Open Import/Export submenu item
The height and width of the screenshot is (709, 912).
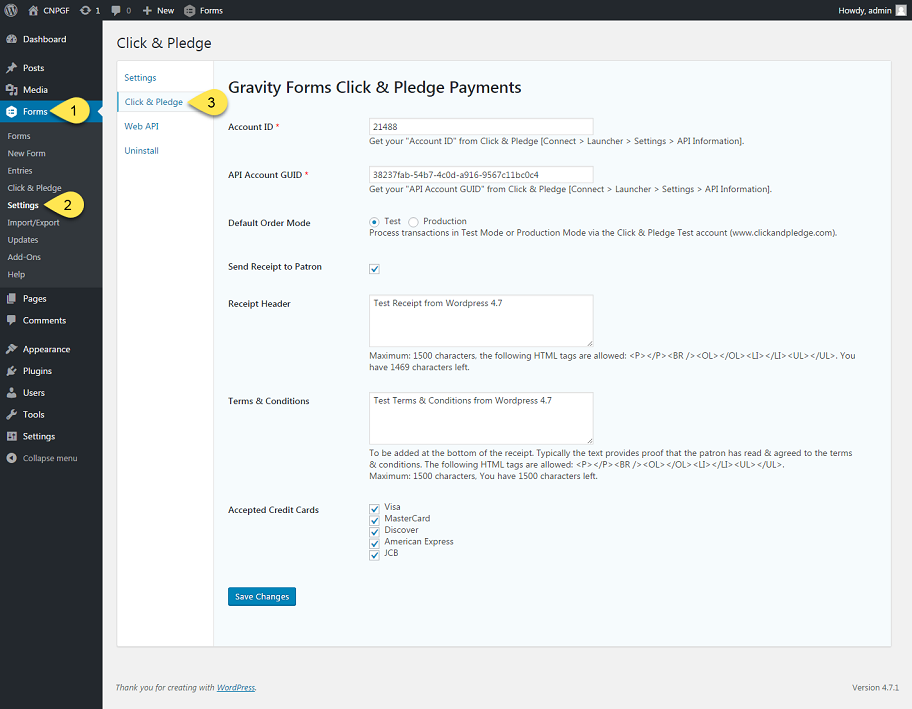[x=33, y=223]
